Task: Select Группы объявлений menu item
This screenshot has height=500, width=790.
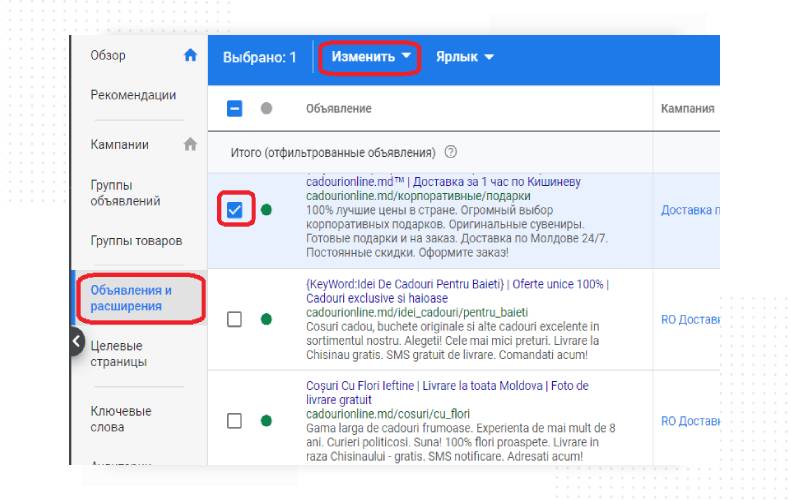Action: pos(125,193)
